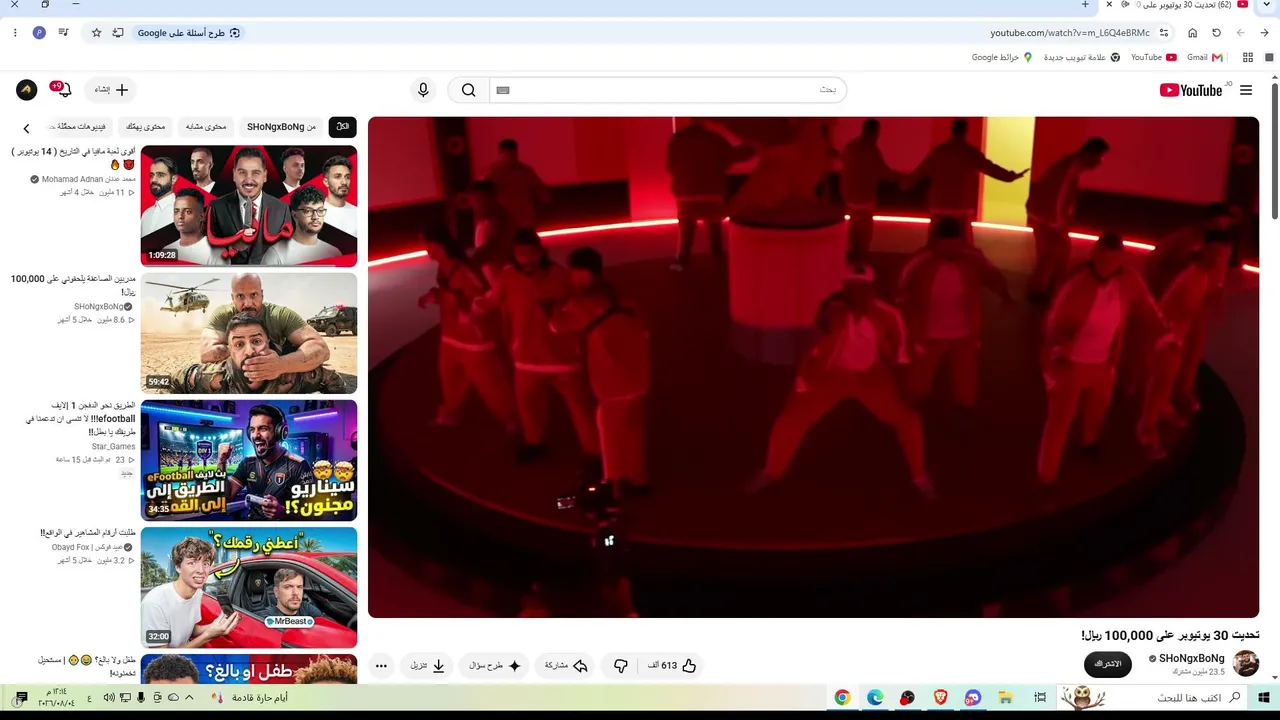1280x720 pixels.
Task: Subscribe with the الاشتراك button
Action: (x=1107, y=664)
